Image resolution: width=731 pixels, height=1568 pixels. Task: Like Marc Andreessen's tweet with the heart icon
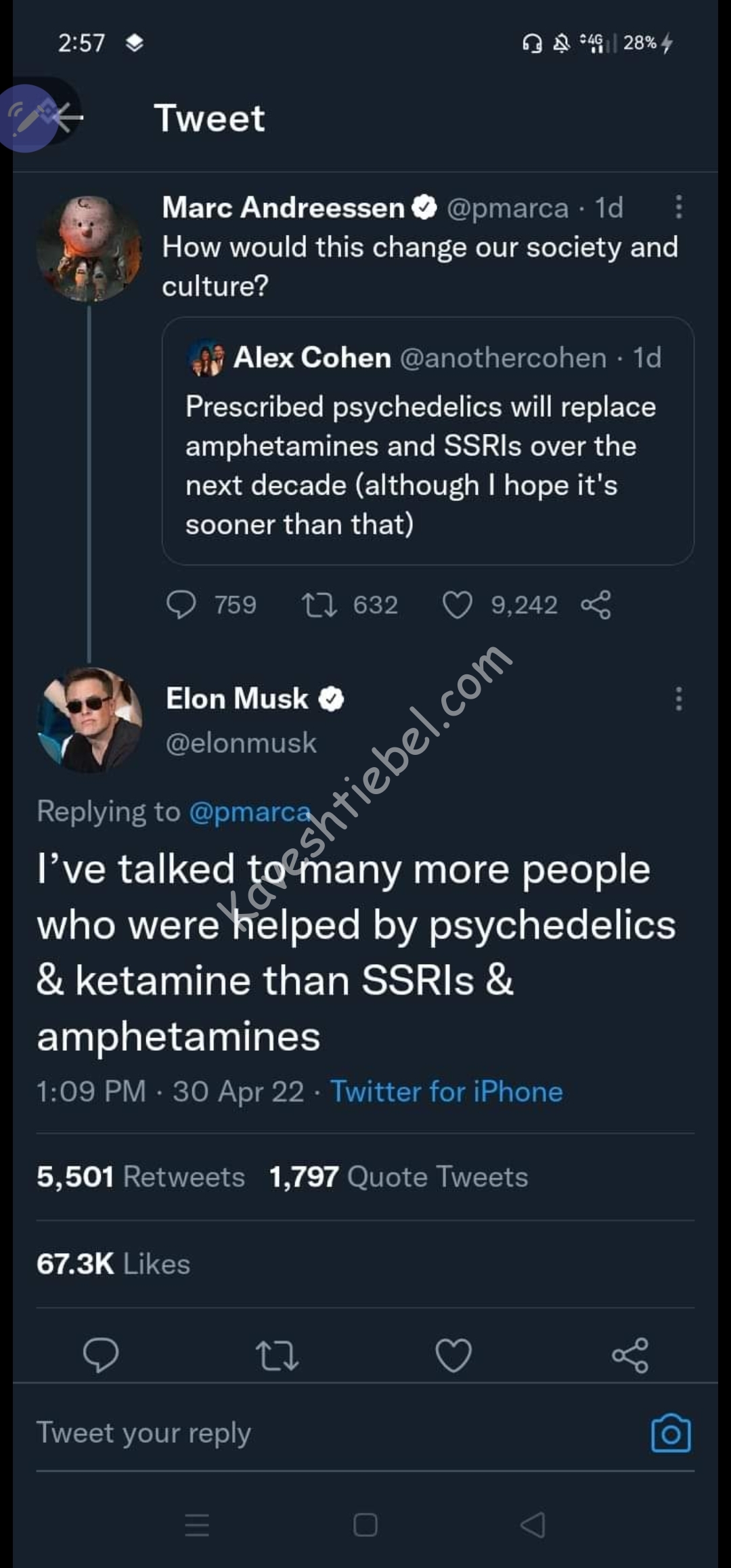pos(457,605)
